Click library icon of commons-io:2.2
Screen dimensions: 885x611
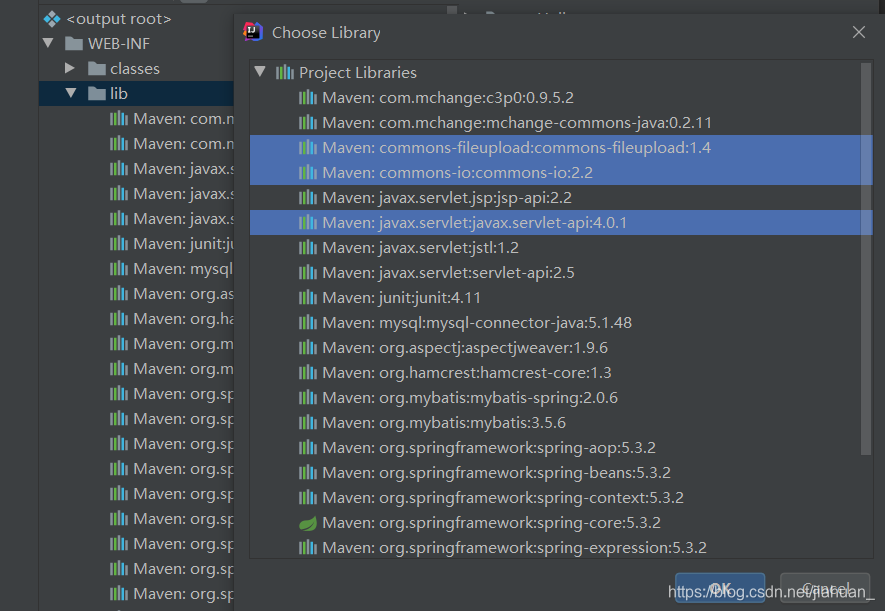308,173
